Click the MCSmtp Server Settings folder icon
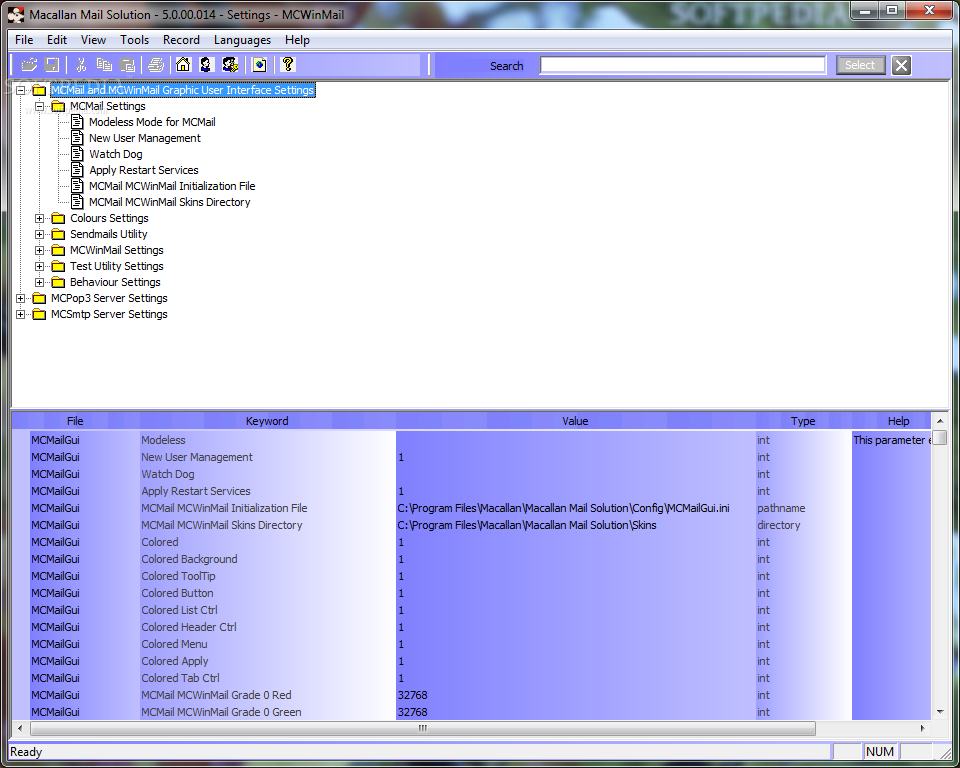The width and height of the screenshot is (960, 768). pos(39,314)
